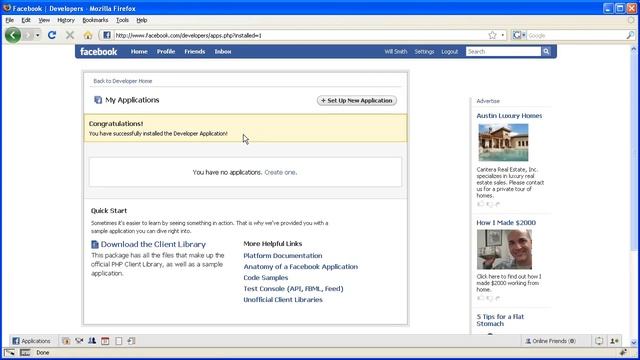Click the friend-add icon at bottom right

tap(614, 341)
